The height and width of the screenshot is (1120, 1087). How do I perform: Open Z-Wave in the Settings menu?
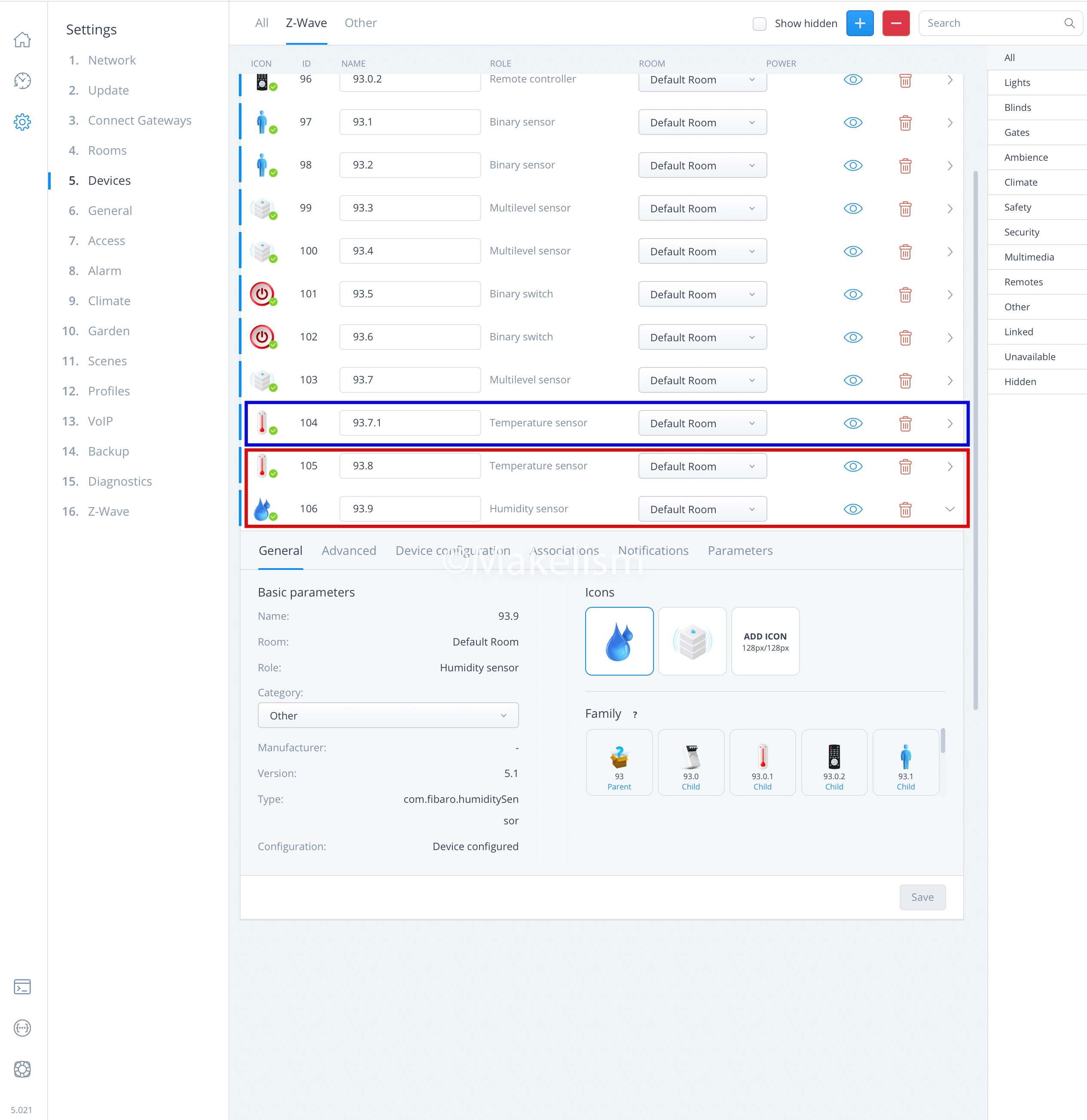(109, 511)
